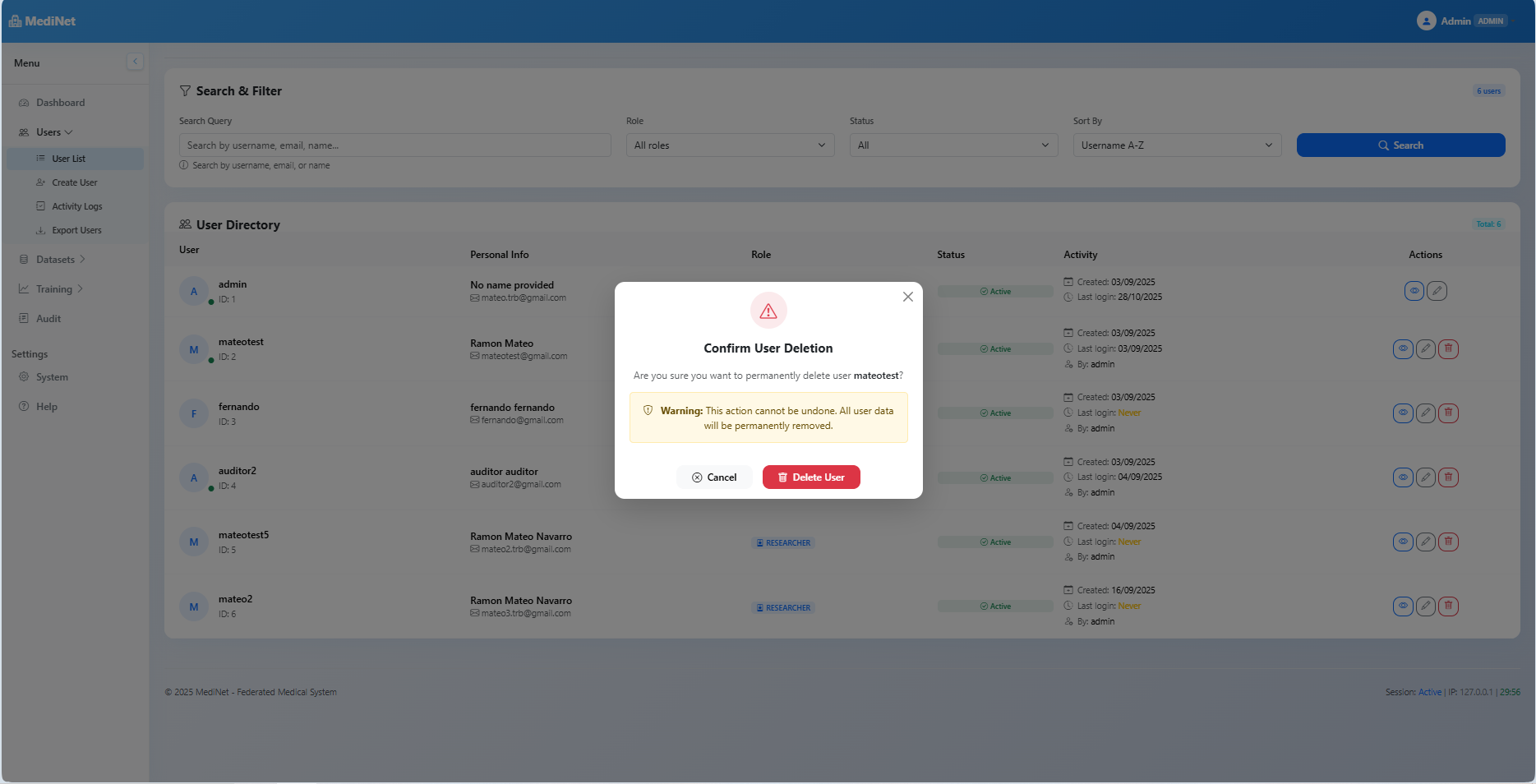Click Export Users in the sidebar
This screenshot has height=784, width=1536.
[x=76, y=230]
